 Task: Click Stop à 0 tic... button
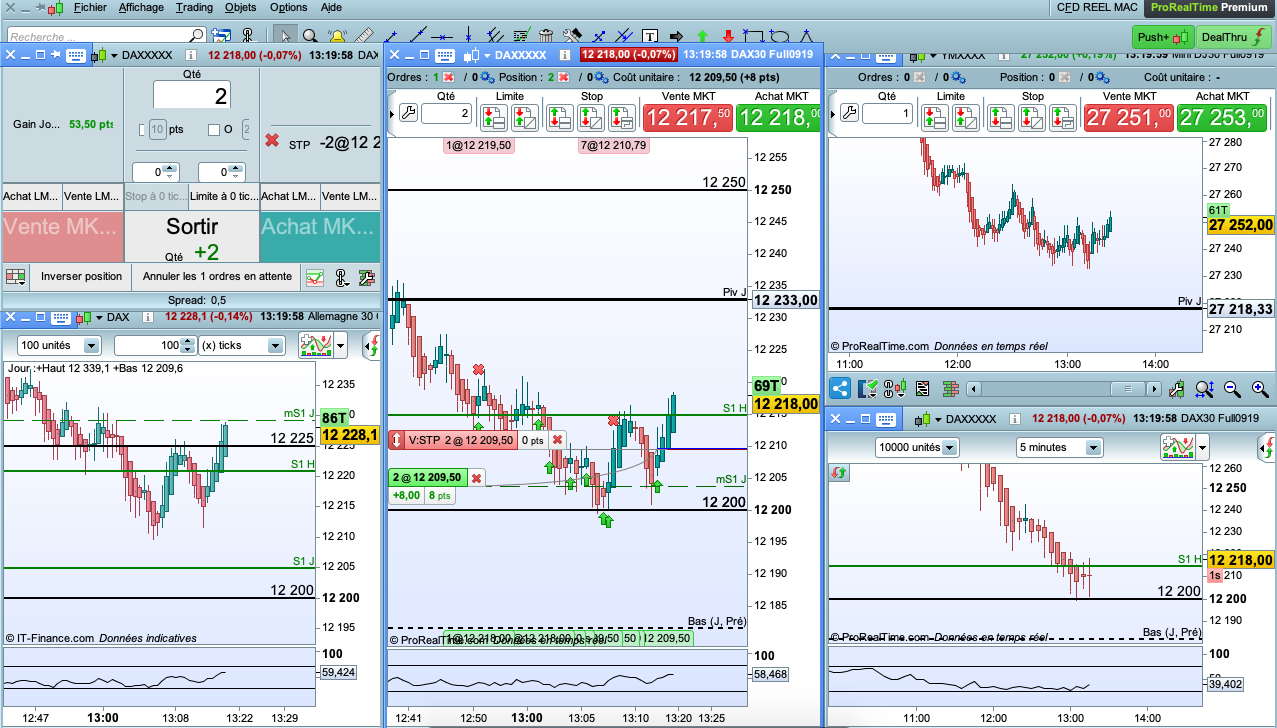(155, 196)
